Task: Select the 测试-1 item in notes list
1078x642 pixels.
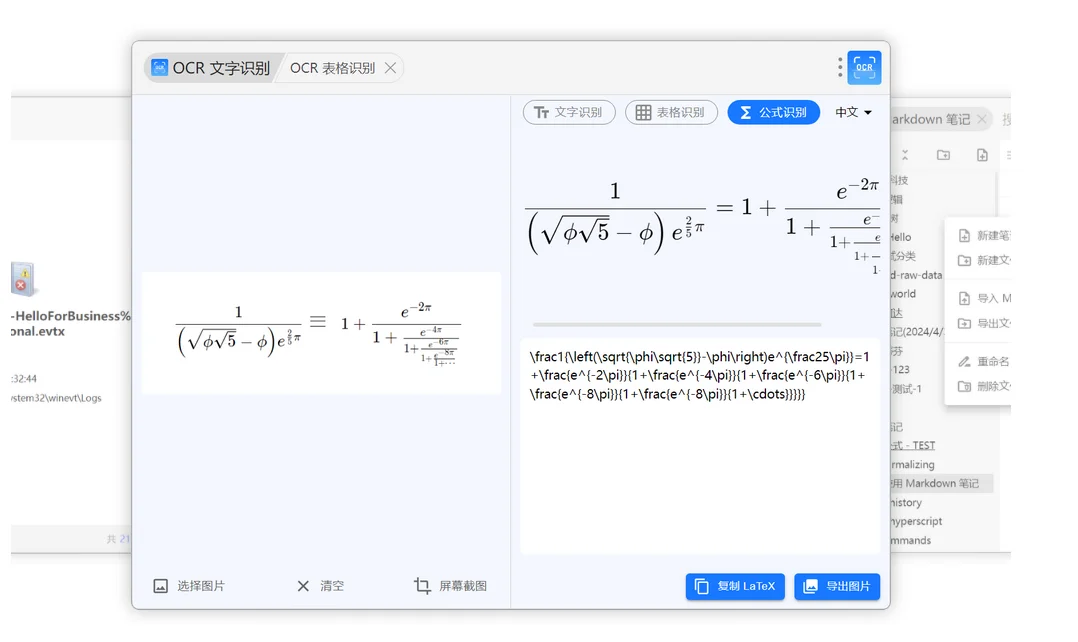Action: pos(906,389)
